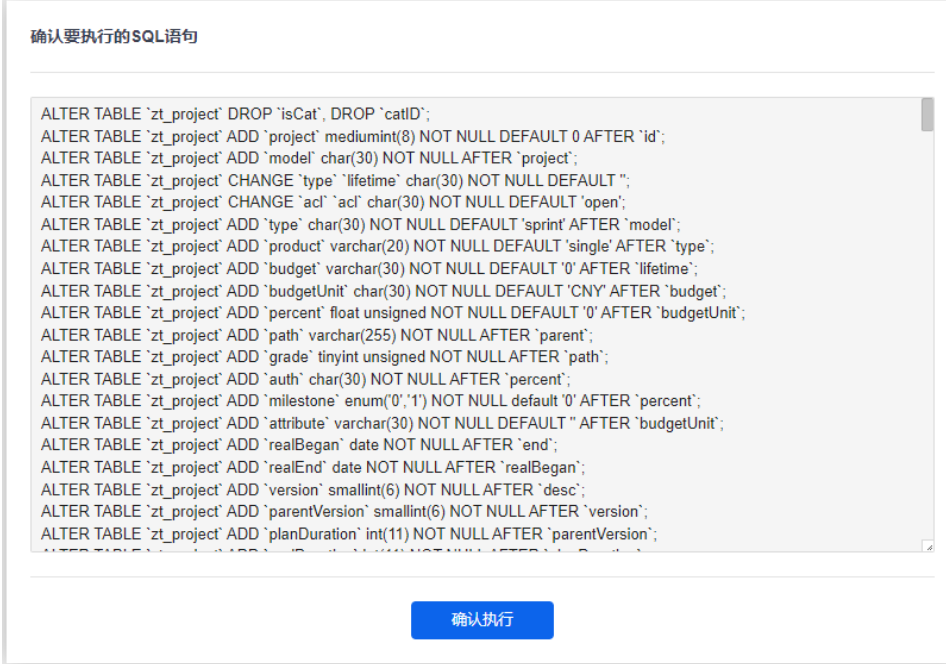Click the ADD `planDuration` int(11) line
946x664 pixels.
pyautogui.click(x=349, y=533)
